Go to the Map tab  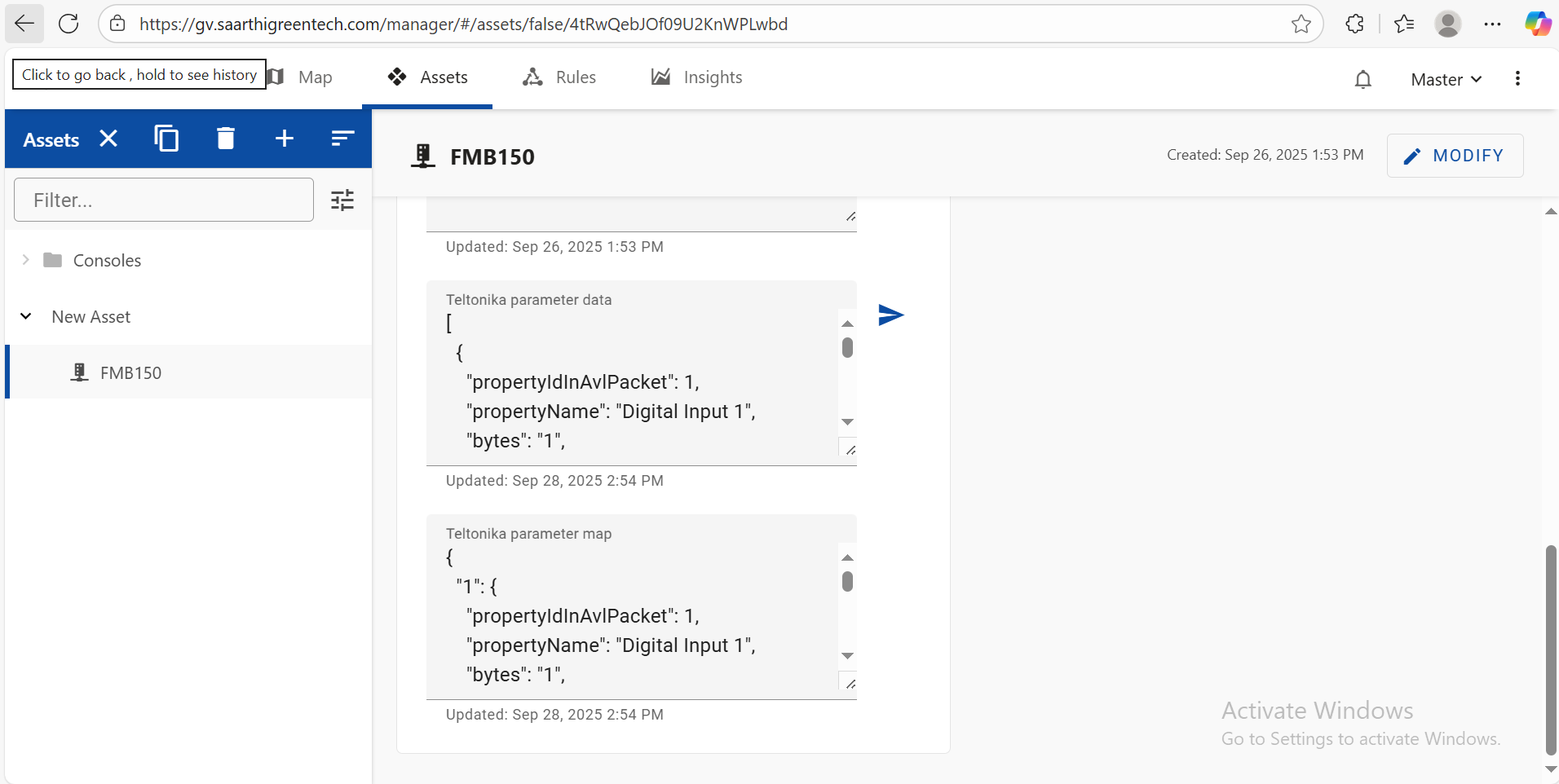(303, 77)
